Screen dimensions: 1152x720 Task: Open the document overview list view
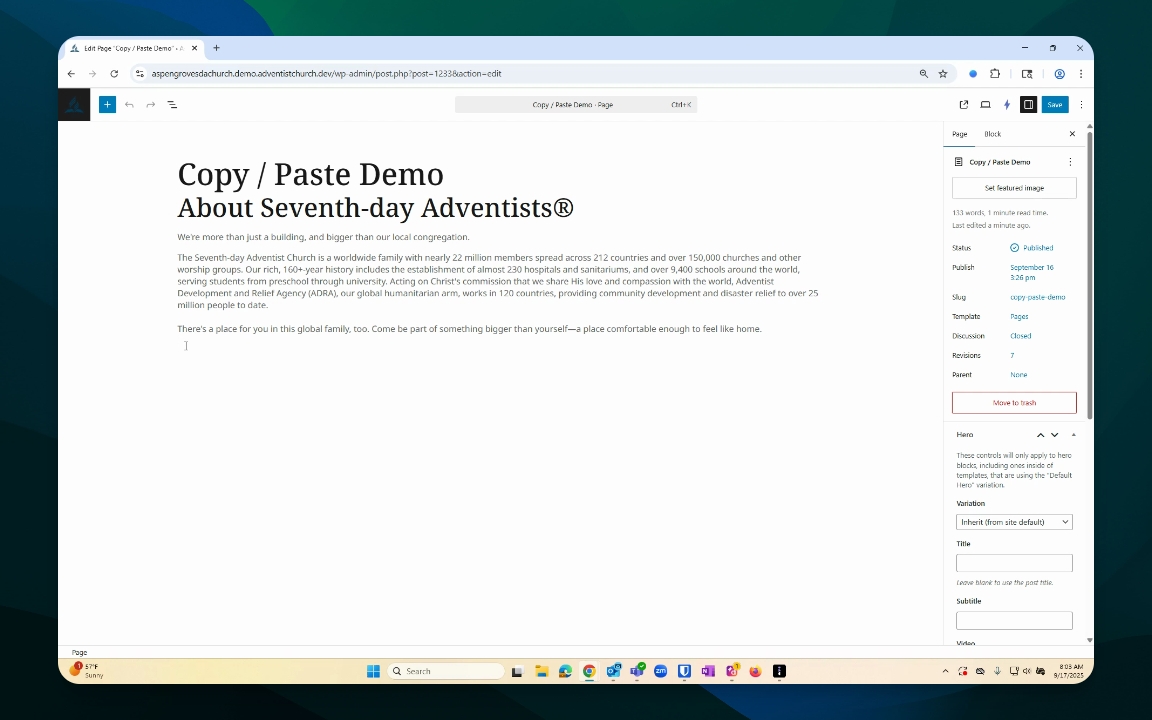pyautogui.click(x=172, y=104)
